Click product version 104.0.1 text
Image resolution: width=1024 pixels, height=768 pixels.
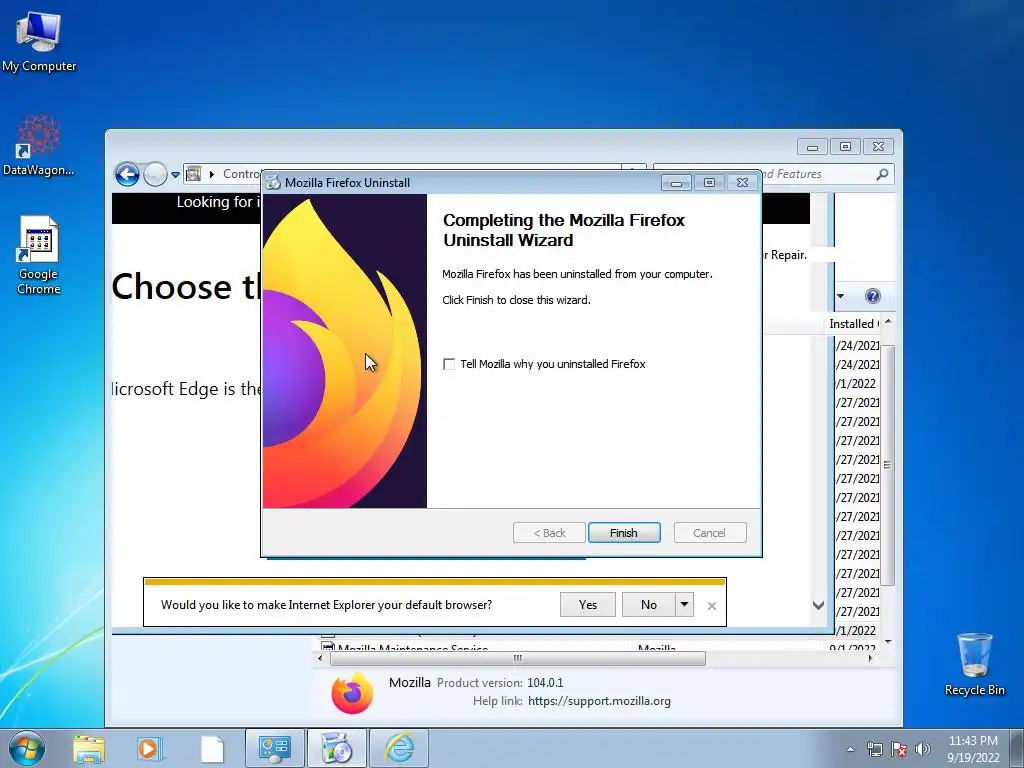(x=545, y=682)
